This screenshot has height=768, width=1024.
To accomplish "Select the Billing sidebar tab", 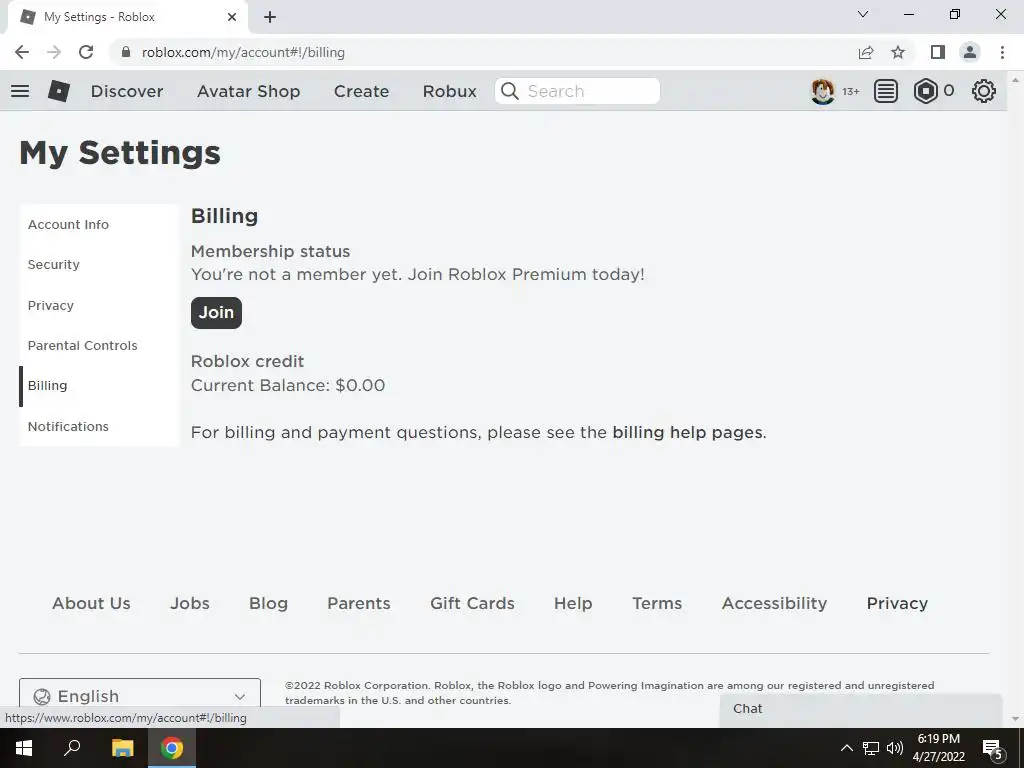I will [47, 386].
